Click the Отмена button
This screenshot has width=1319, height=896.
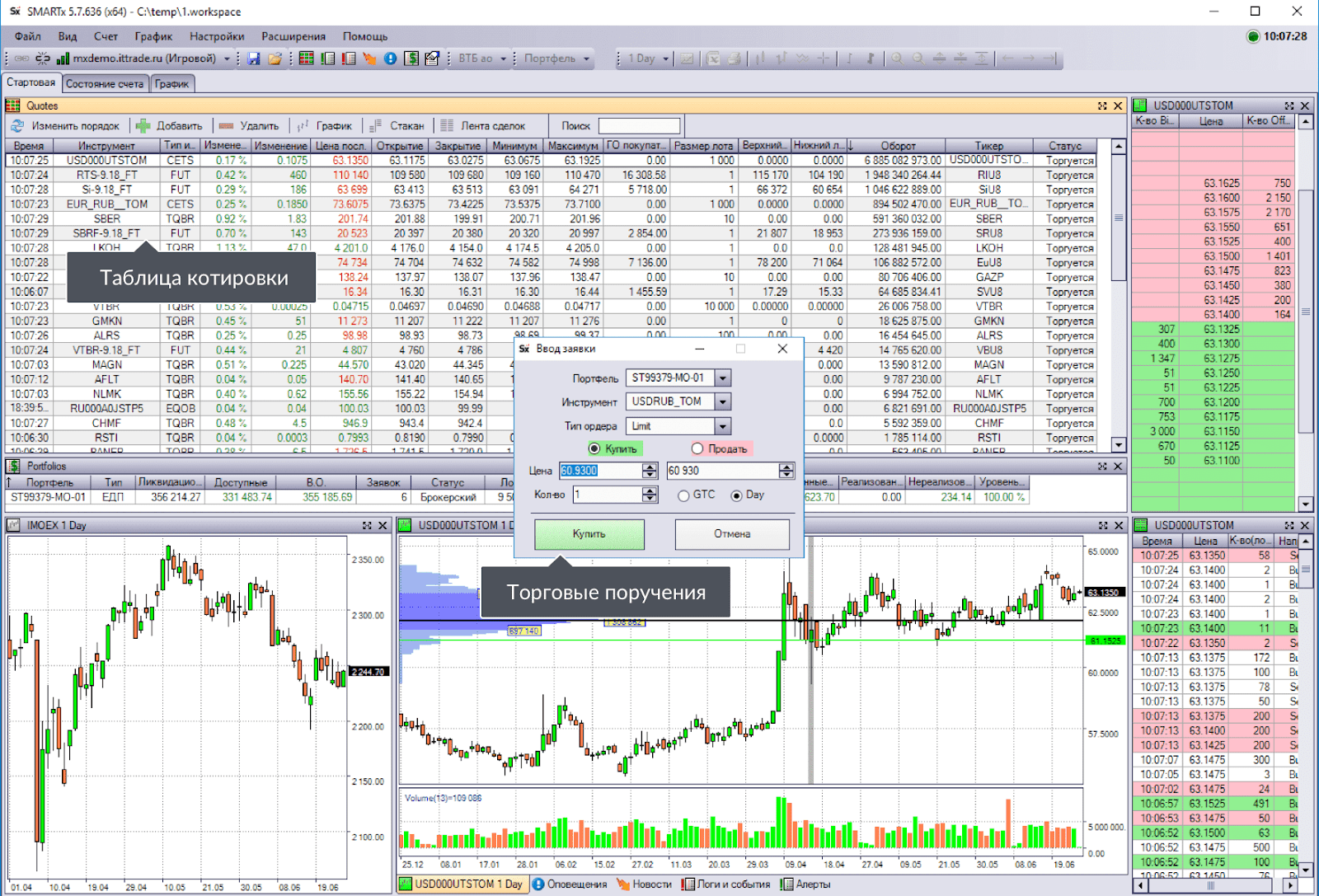point(732,534)
